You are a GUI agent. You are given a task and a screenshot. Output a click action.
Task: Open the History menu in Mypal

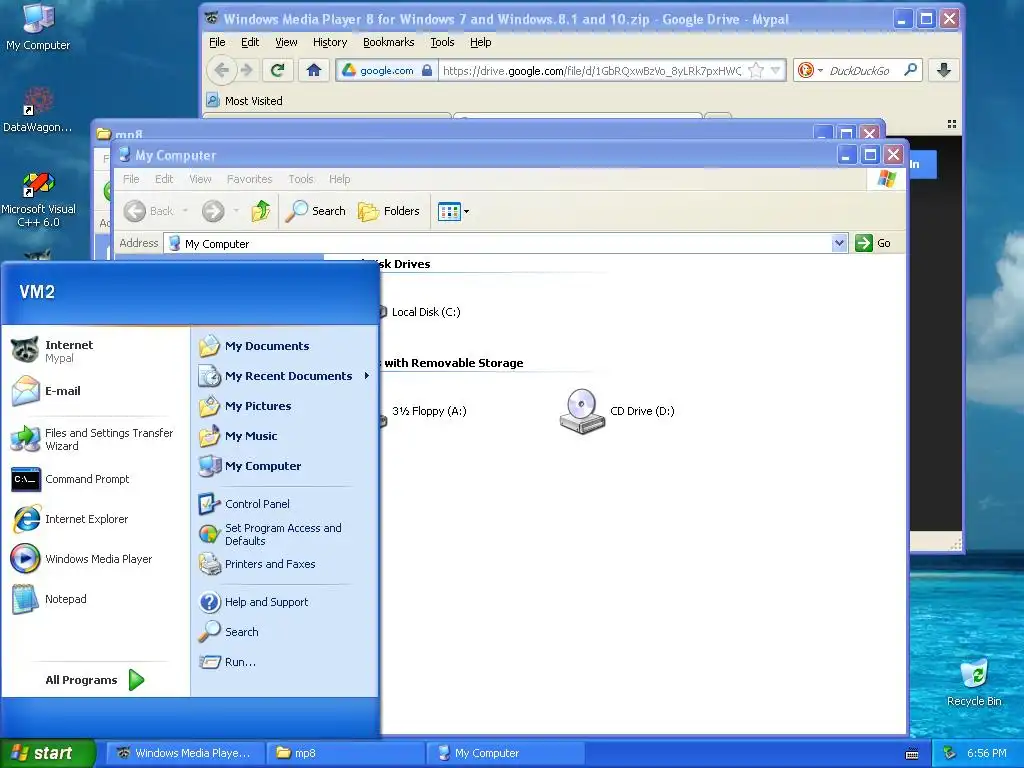tap(330, 42)
